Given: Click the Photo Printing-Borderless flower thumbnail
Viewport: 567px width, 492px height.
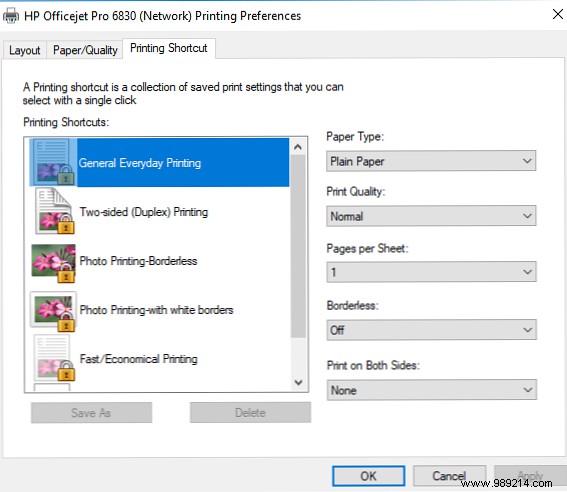Looking at the screenshot, I should (x=54, y=263).
